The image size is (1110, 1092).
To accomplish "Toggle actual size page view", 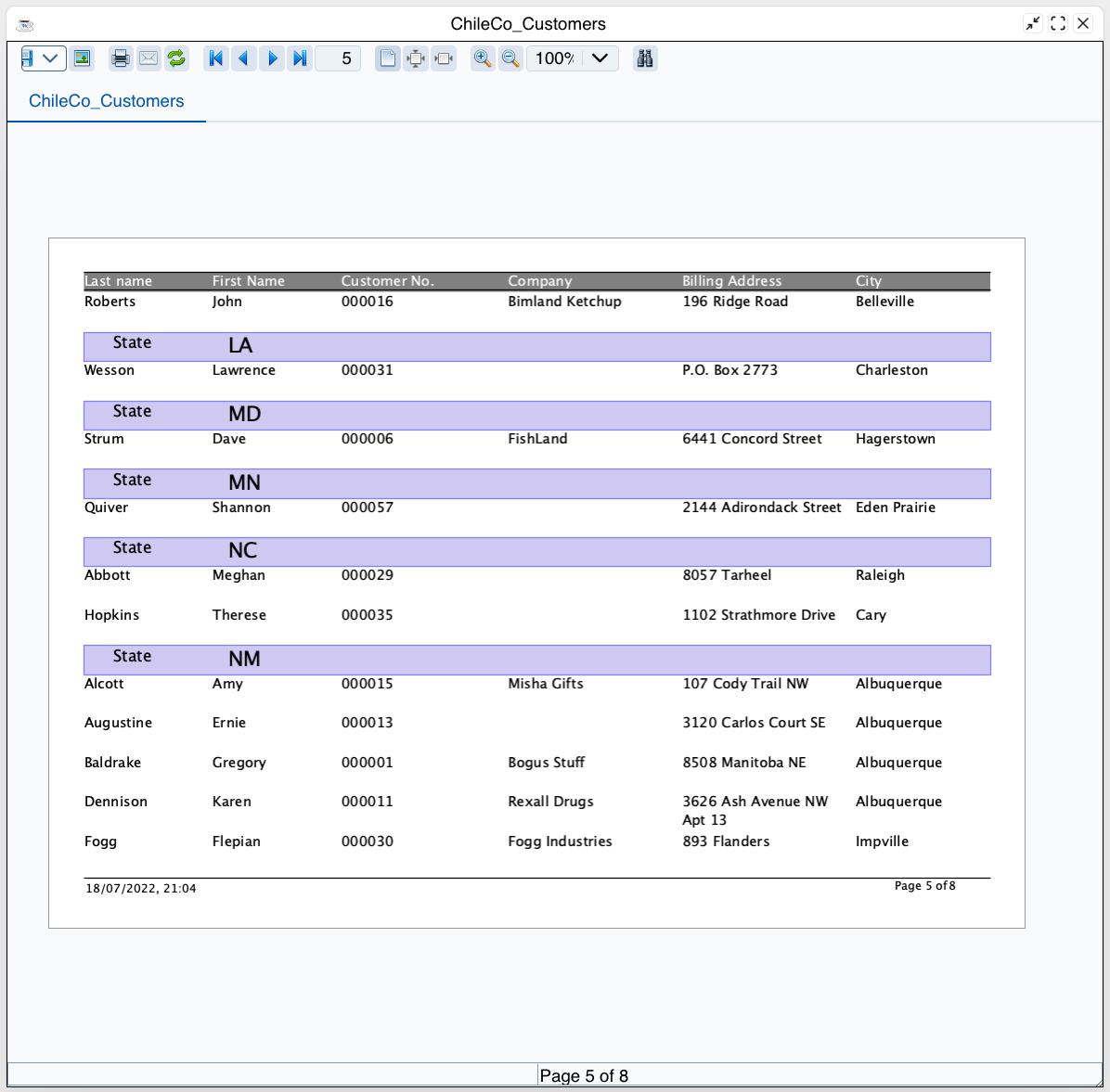I will 388,58.
